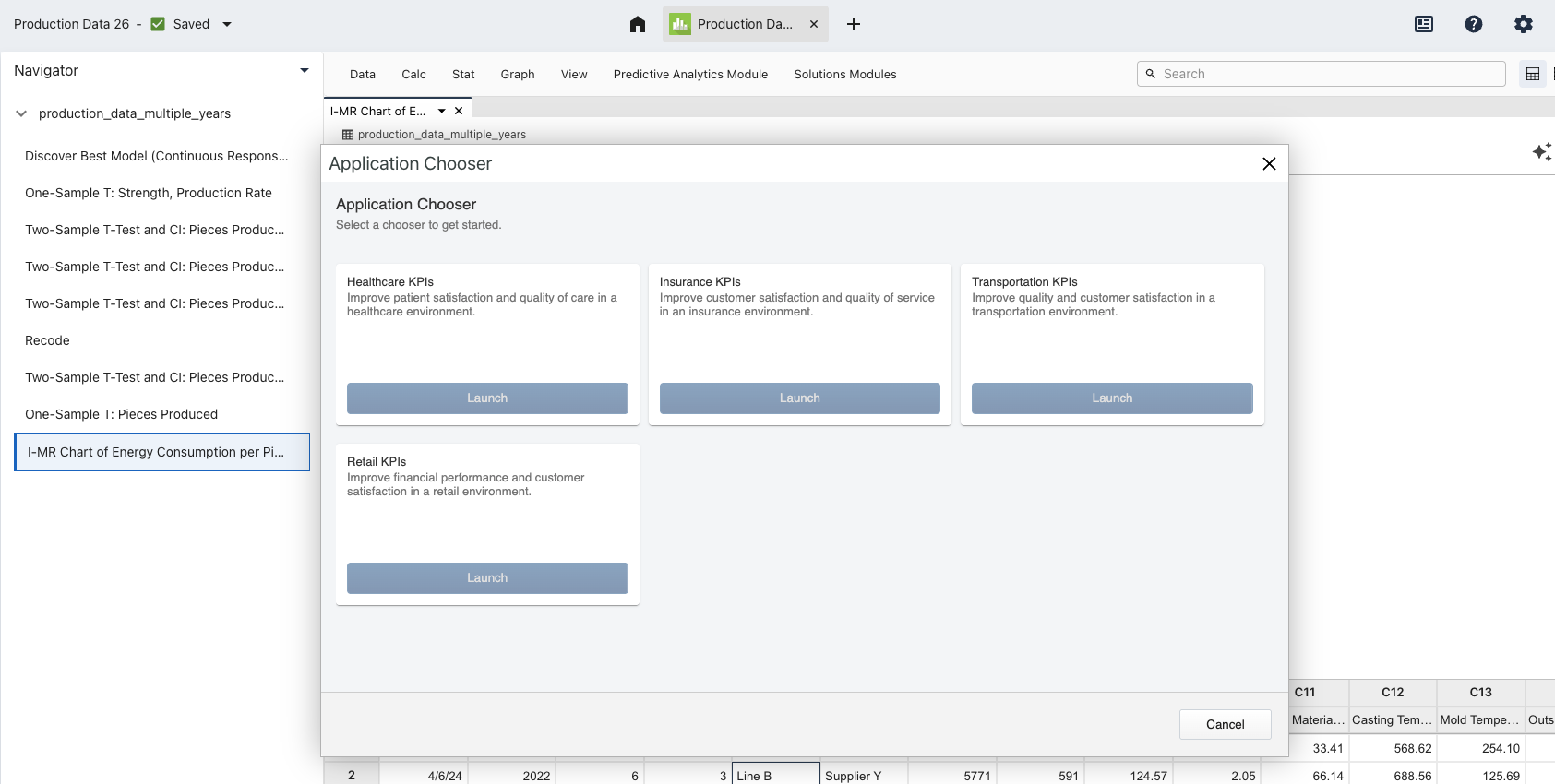
Task: Open a new tab with plus icon
Action: (x=854, y=24)
